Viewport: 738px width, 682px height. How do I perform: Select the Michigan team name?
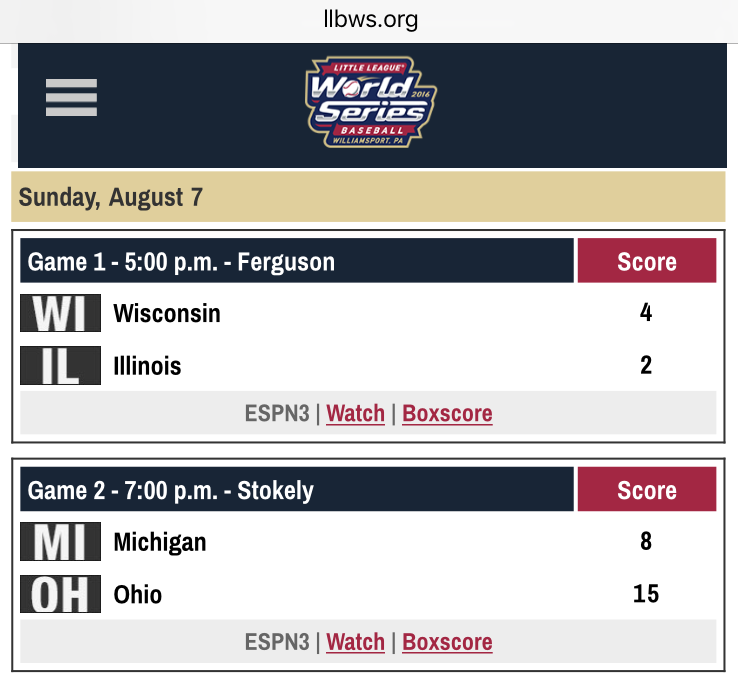point(160,542)
